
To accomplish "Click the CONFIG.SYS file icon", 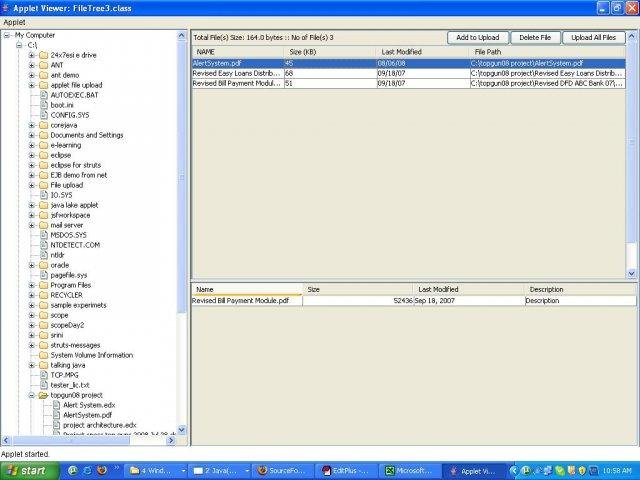I will pyautogui.click(x=44, y=115).
